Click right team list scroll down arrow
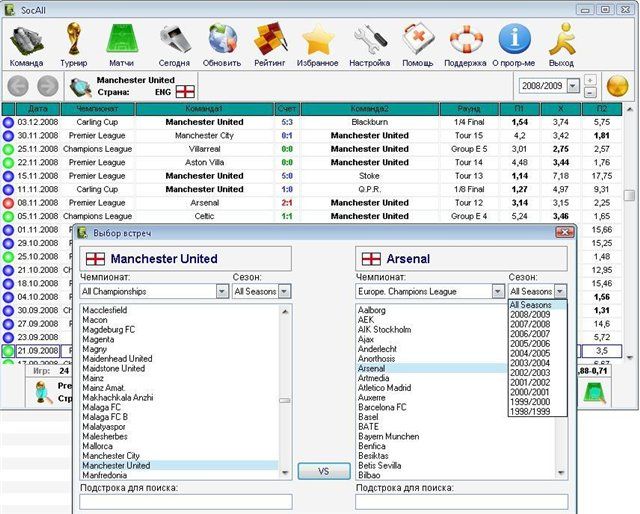This screenshot has width=640, height=514. tap(561, 473)
